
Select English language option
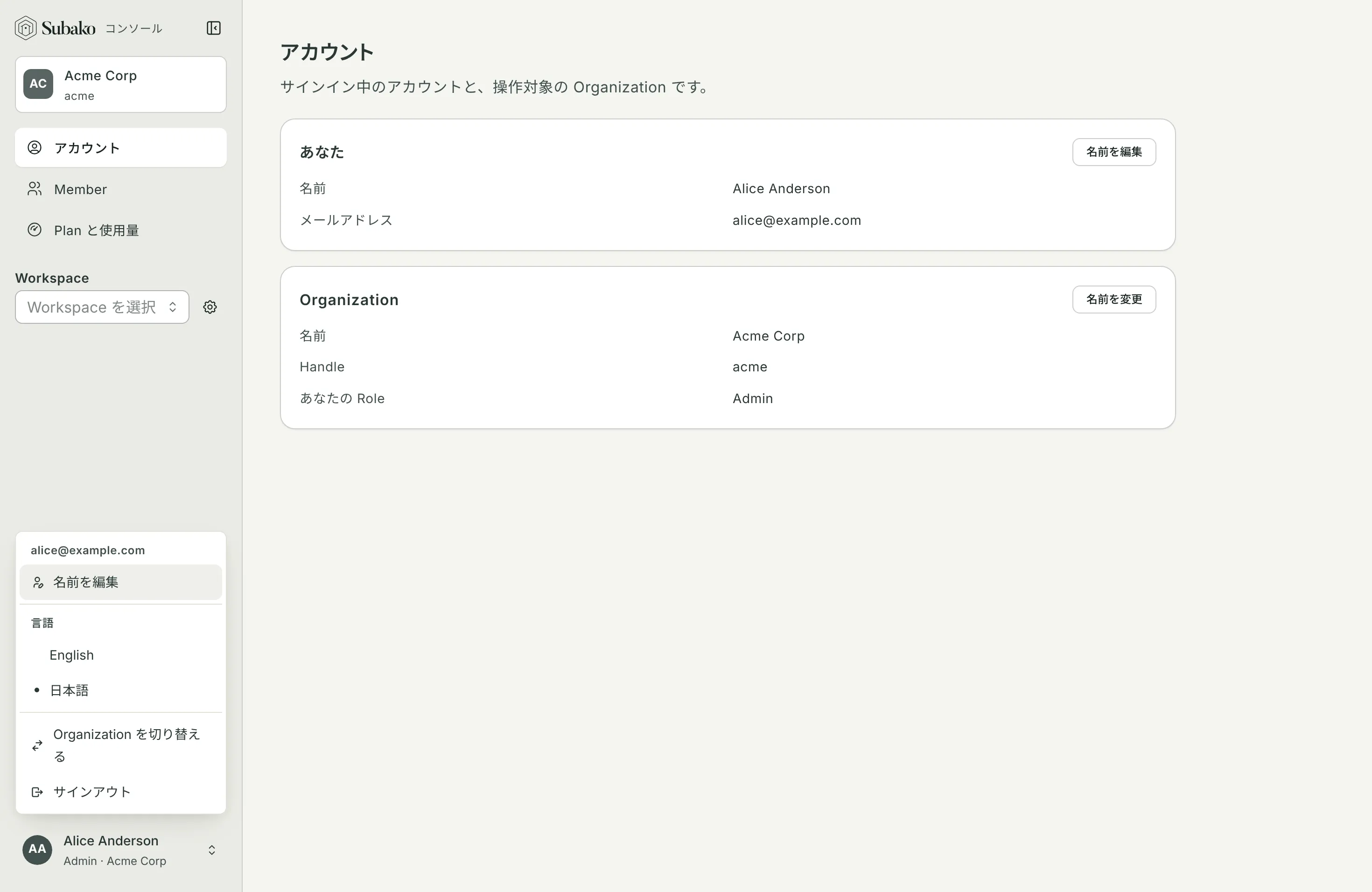(x=120, y=655)
